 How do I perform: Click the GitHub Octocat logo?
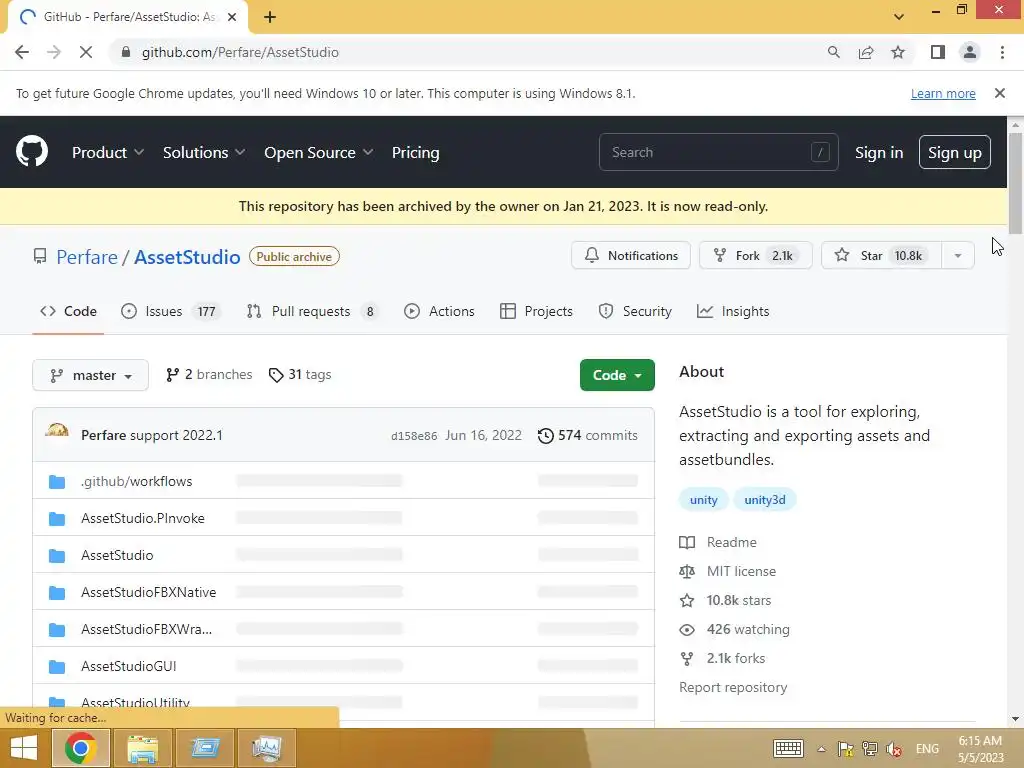click(32, 152)
